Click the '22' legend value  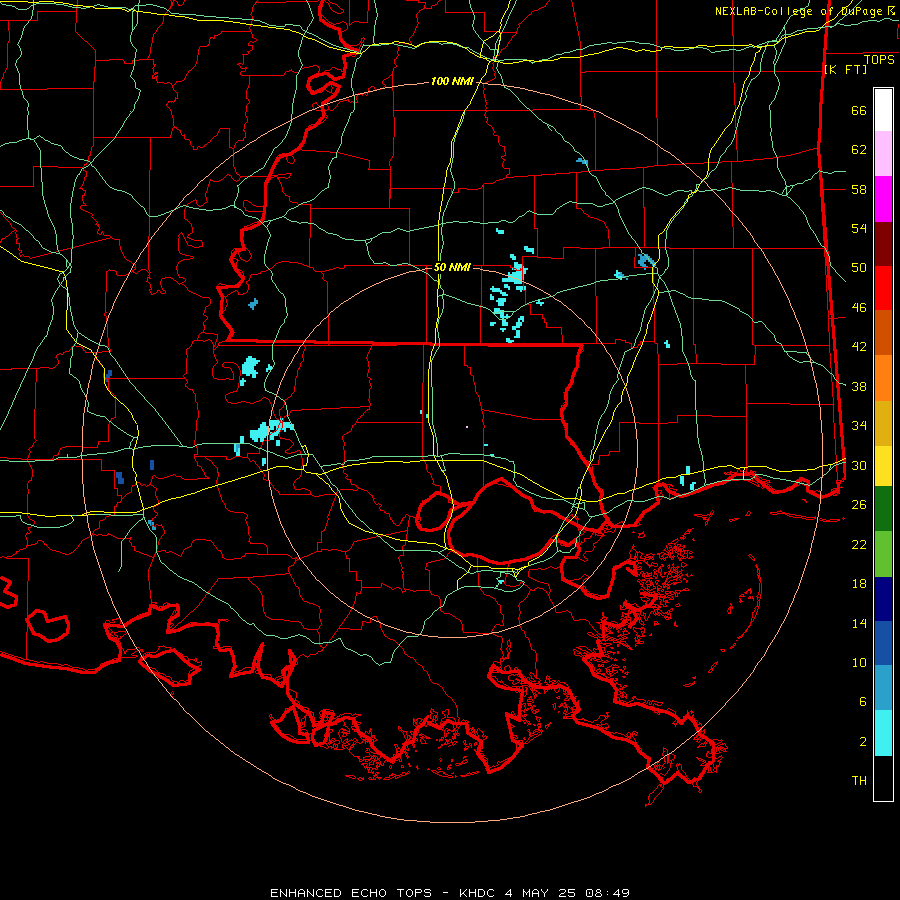click(x=859, y=544)
